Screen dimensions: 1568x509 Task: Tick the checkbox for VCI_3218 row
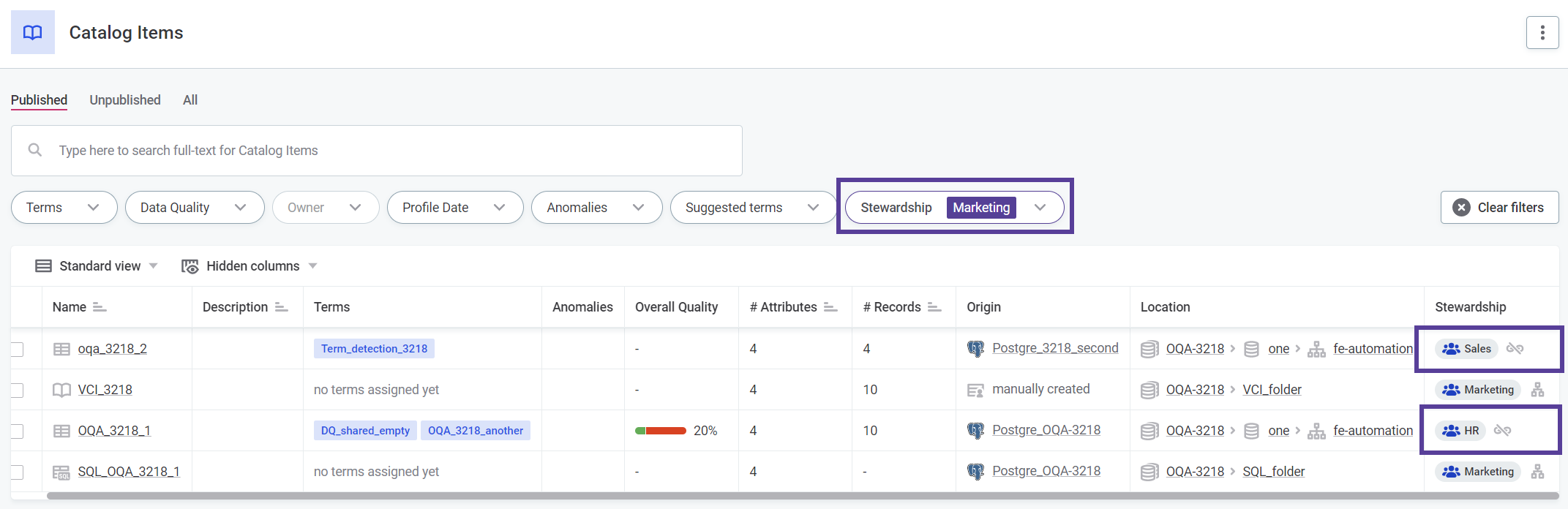click(x=18, y=391)
